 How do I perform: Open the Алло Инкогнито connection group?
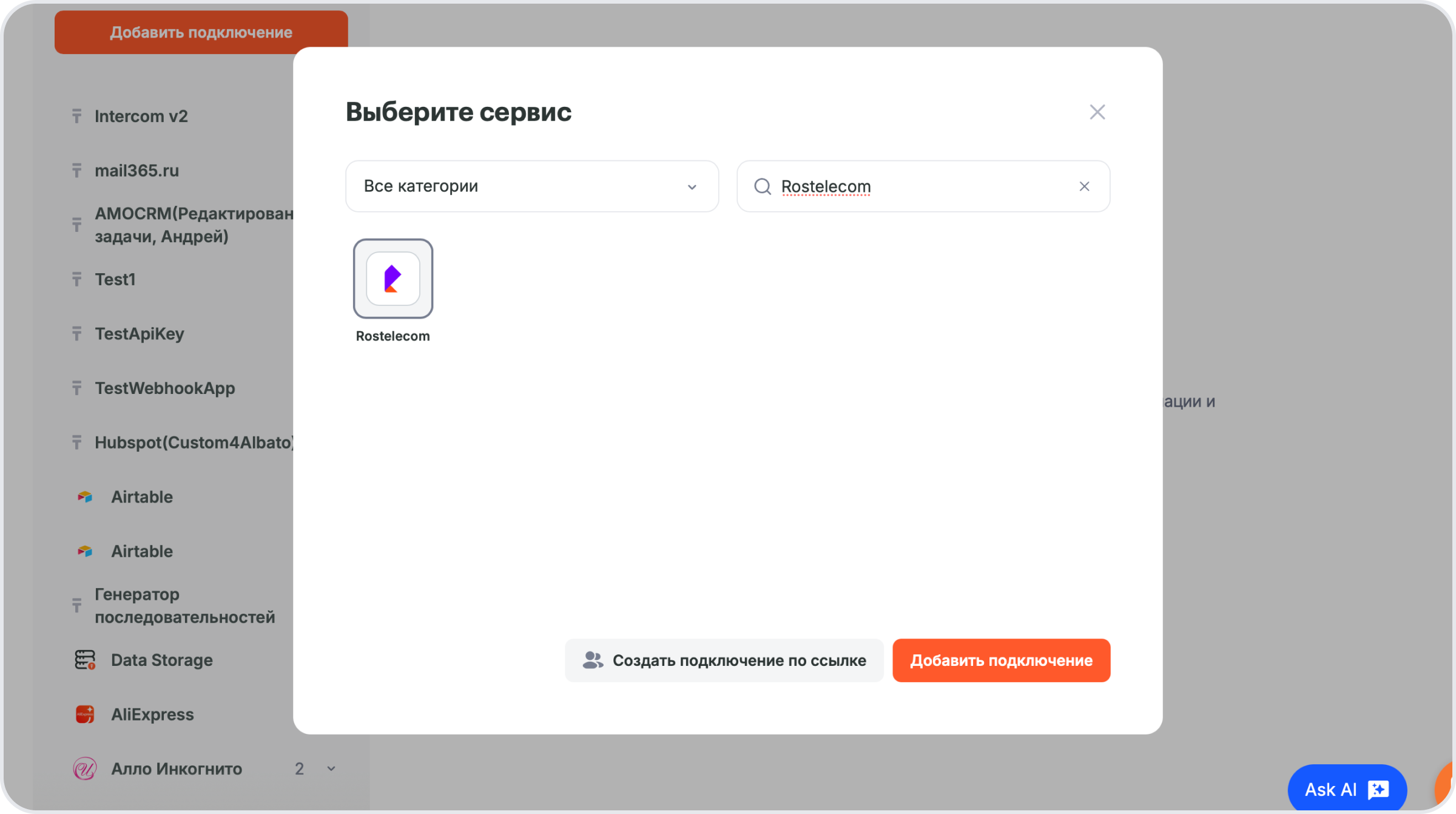pyautogui.click(x=176, y=769)
